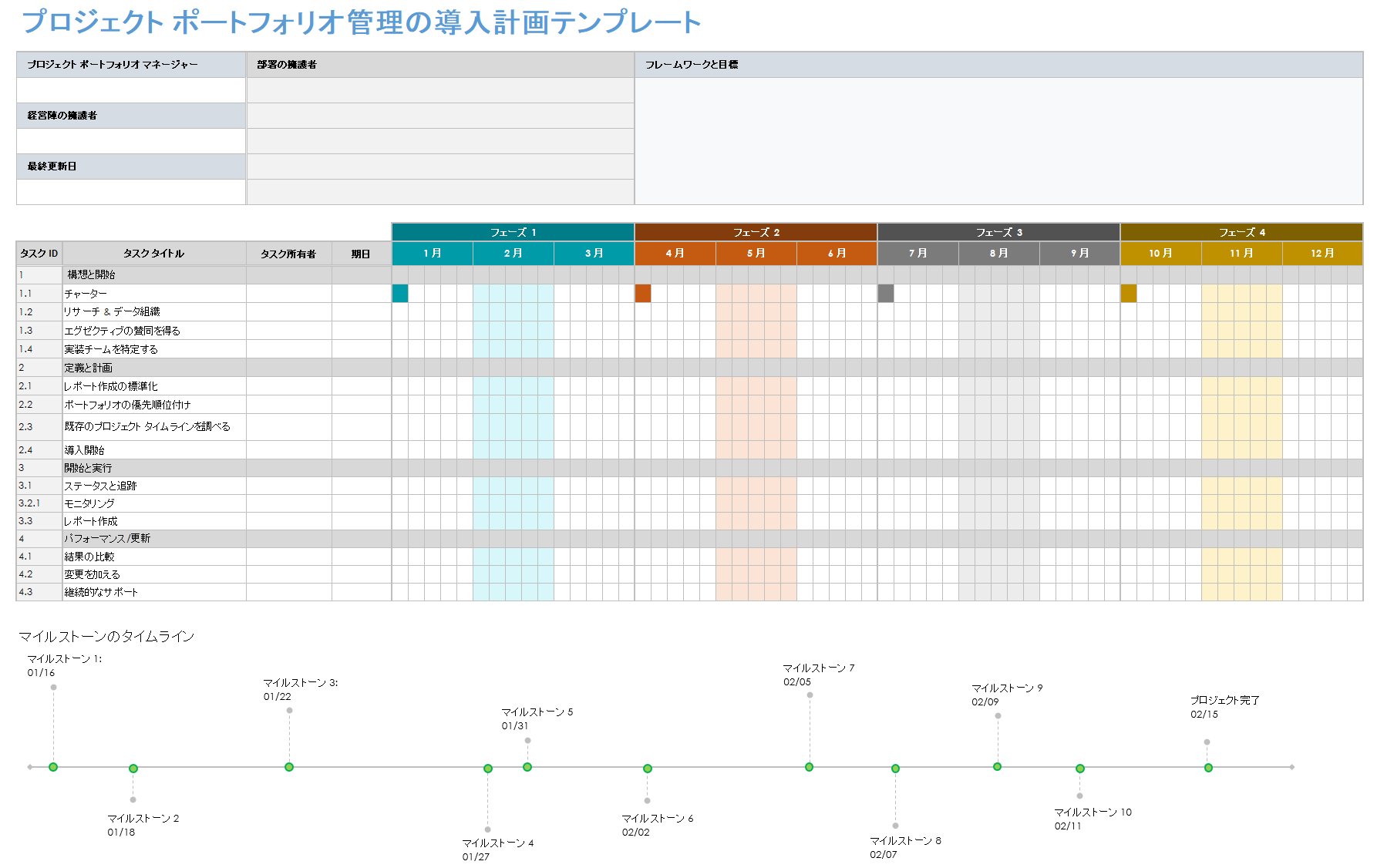The height and width of the screenshot is (868, 1394).
Task: Click the マイルストーン 7 label text
Action: pyautogui.click(x=819, y=668)
